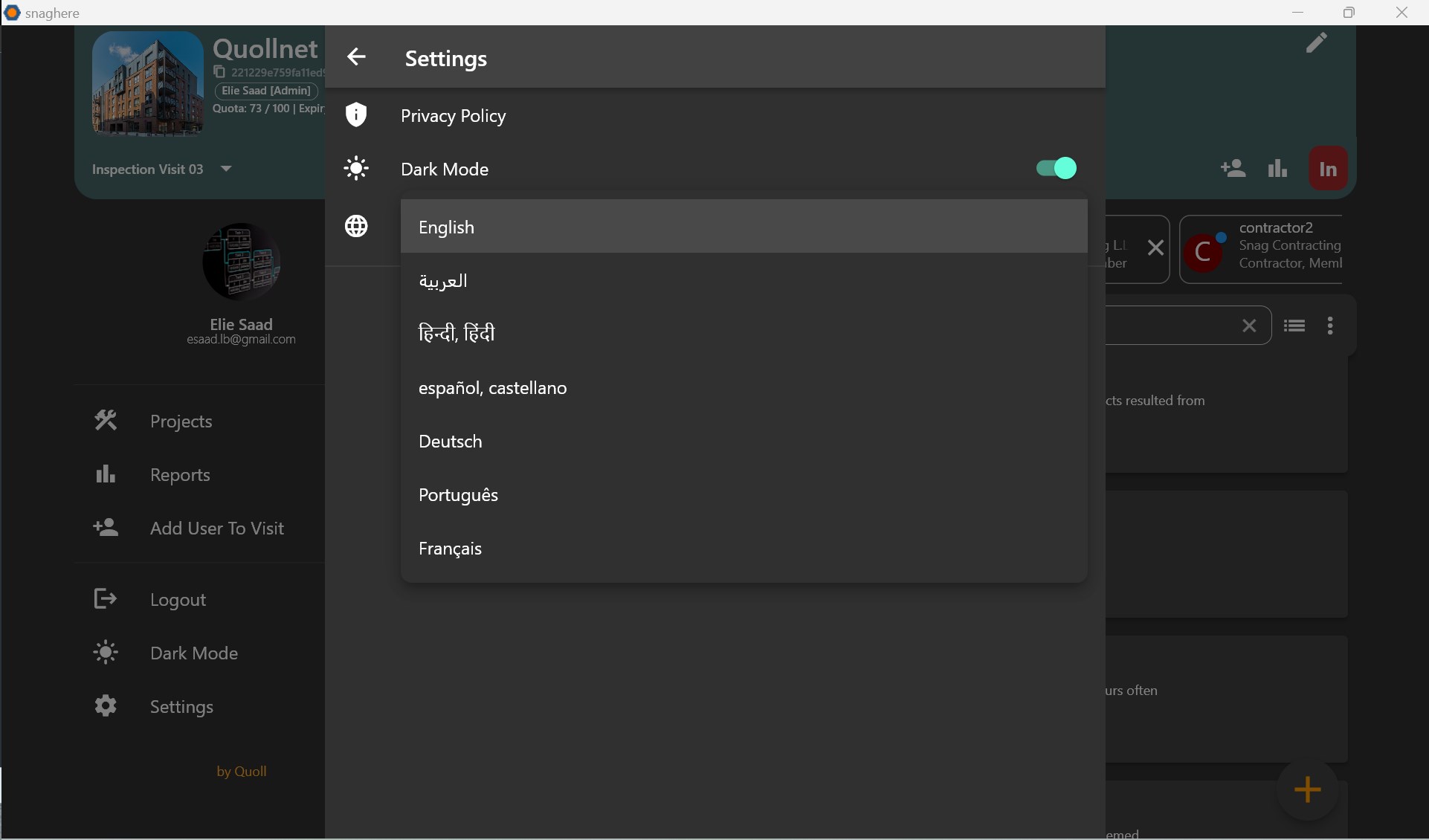Image resolution: width=1429 pixels, height=840 pixels.
Task: Click the Elie Saad profile avatar
Action: click(242, 262)
